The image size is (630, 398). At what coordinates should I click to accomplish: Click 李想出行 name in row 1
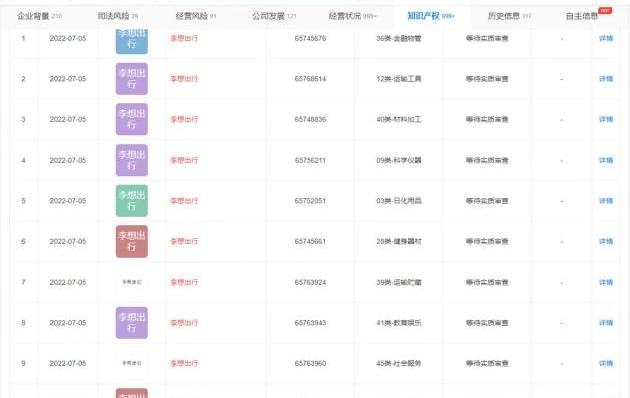click(x=184, y=39)
